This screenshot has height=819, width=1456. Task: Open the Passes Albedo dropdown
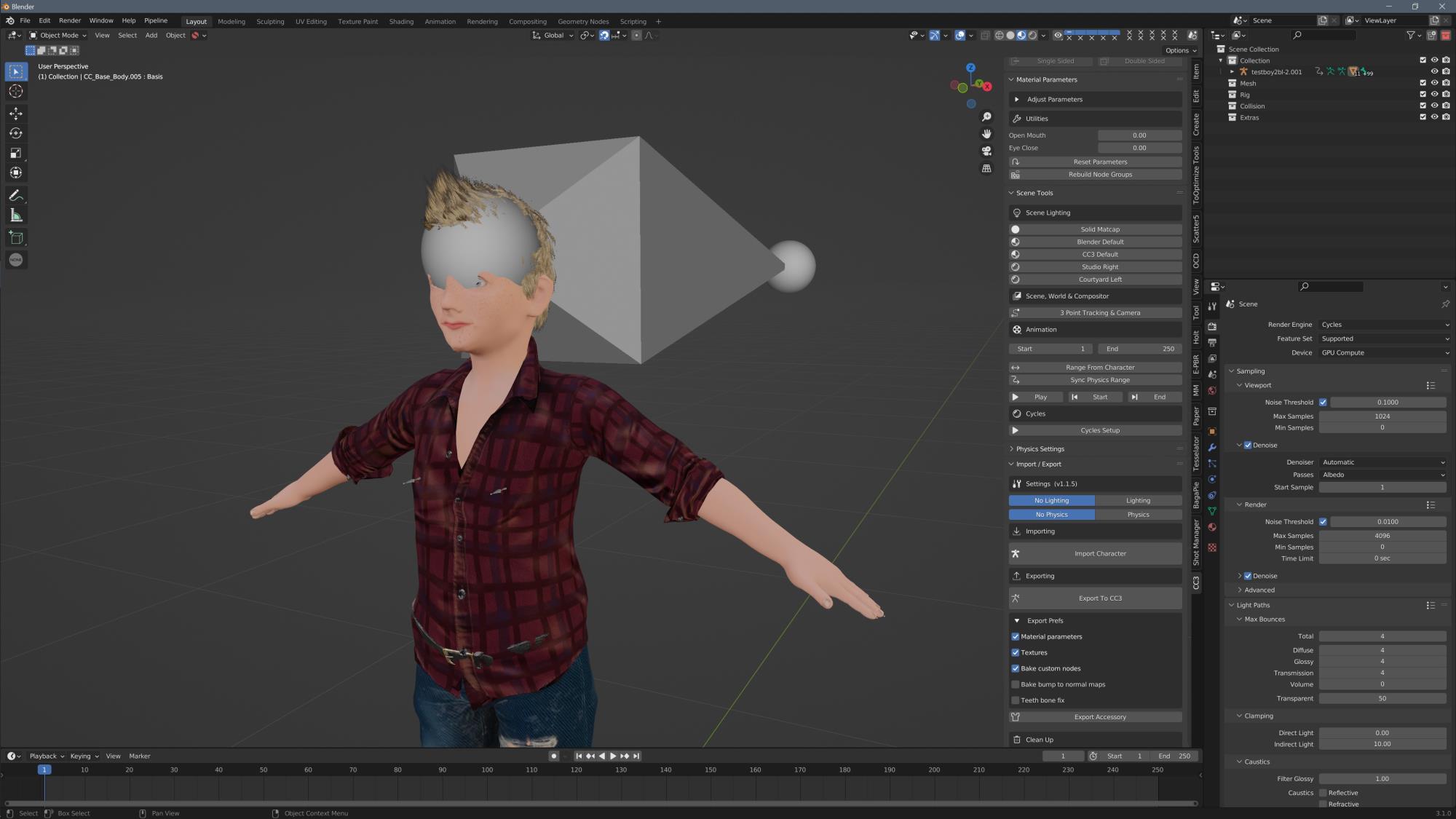(x=1382, y=475)
